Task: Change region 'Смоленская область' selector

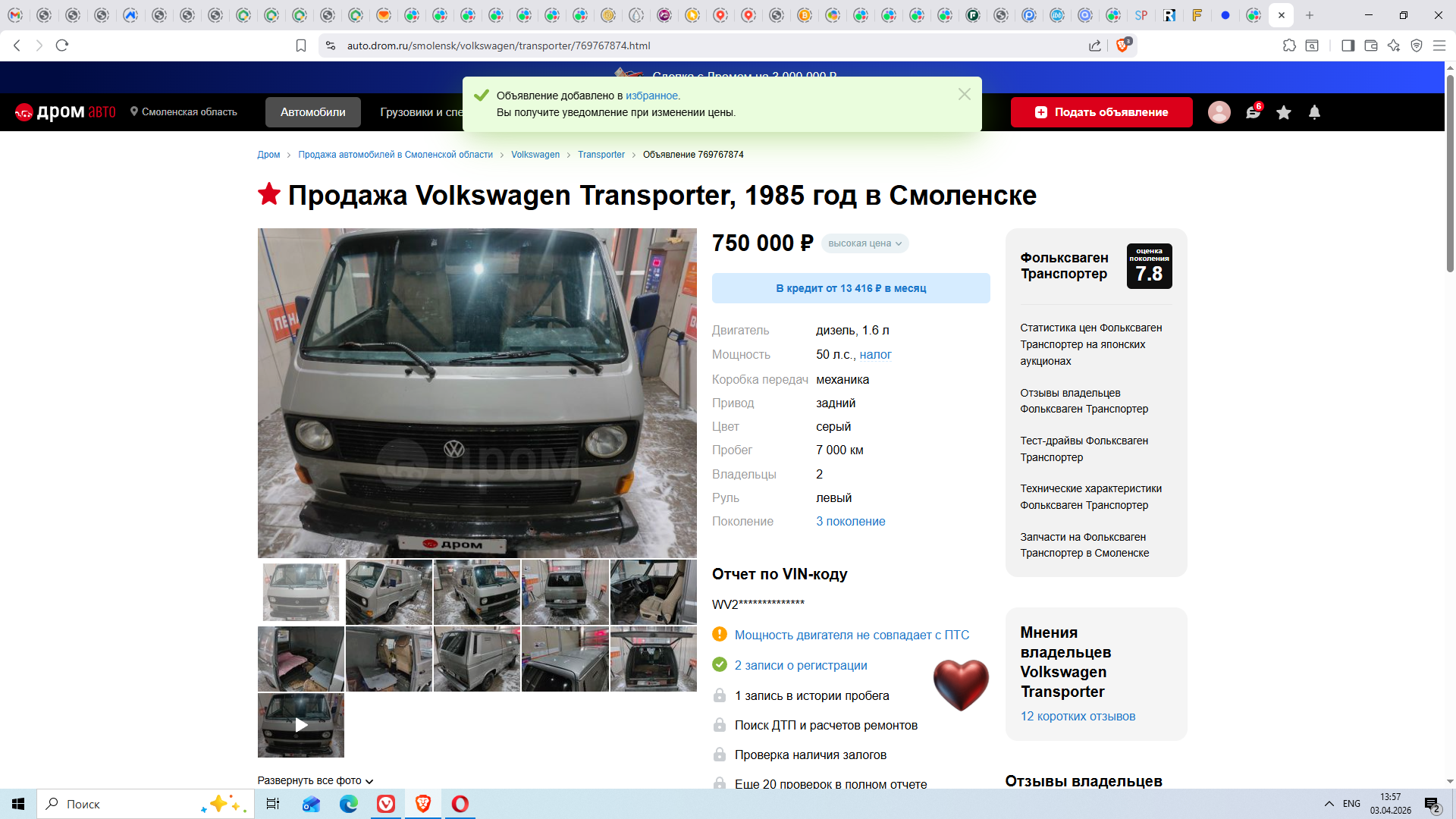Action: coord(184,112)
